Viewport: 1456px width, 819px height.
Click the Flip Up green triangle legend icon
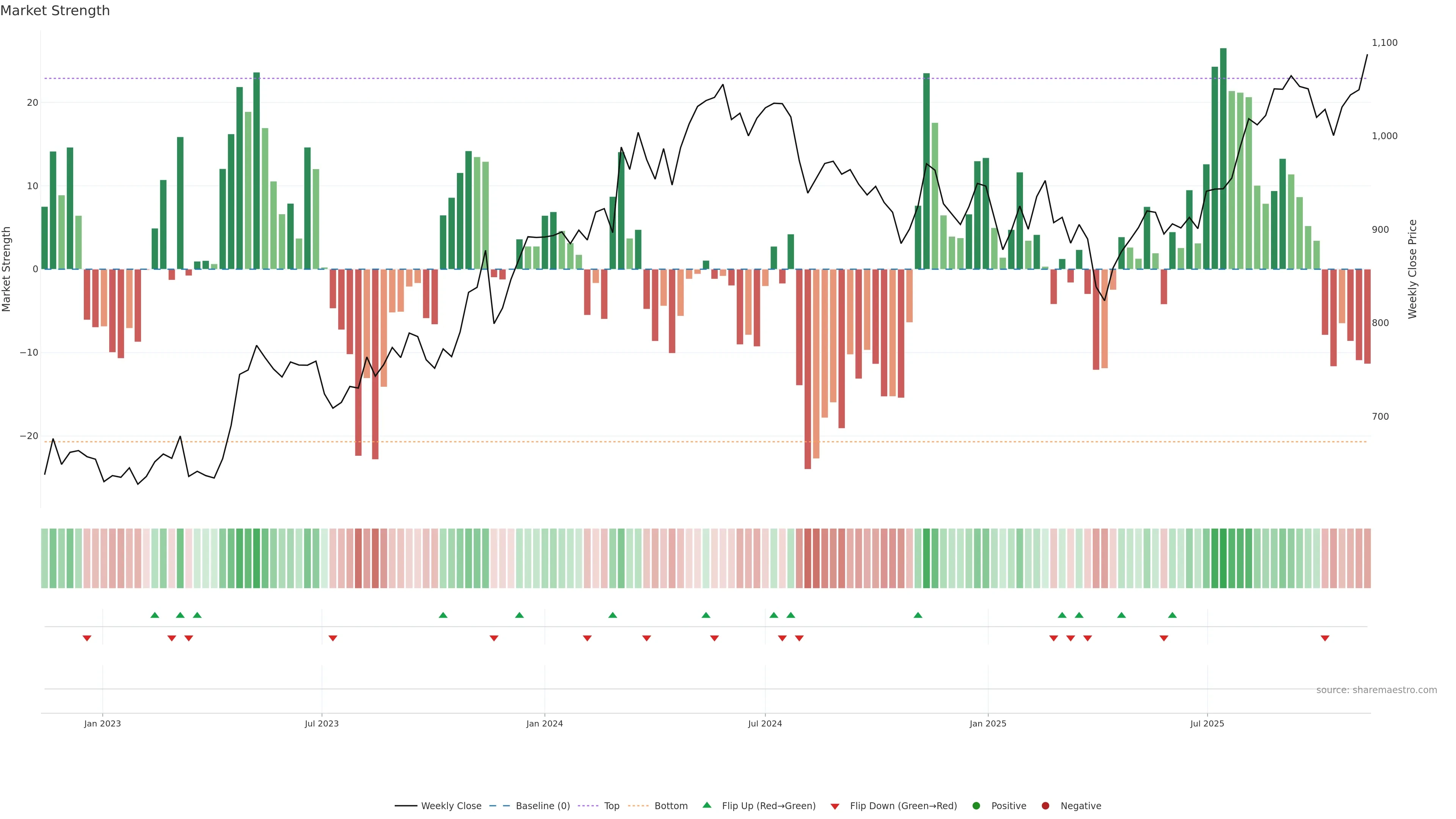point(706,805)
